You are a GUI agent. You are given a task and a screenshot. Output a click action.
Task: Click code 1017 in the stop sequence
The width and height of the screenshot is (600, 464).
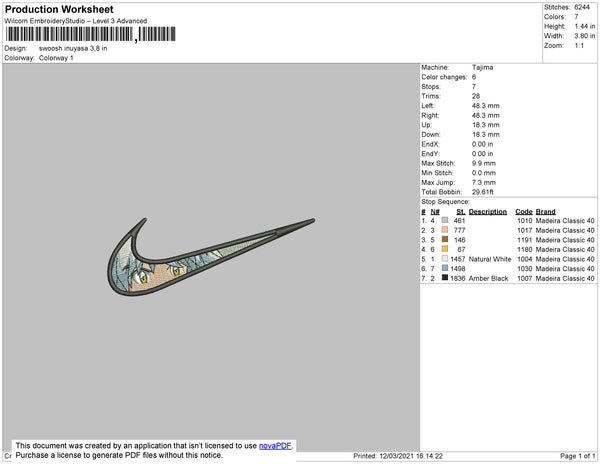tap(525, 230)
